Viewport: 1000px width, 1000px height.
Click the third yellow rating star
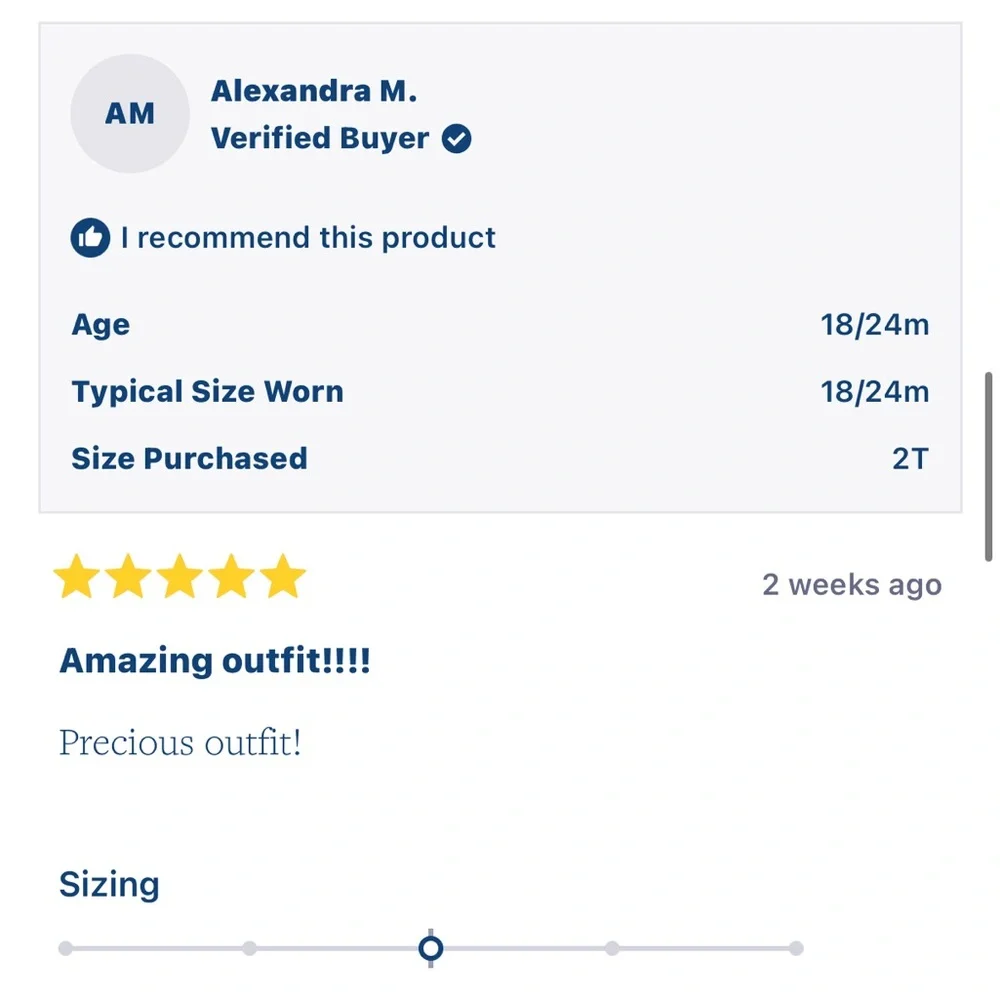coord(180,576)
